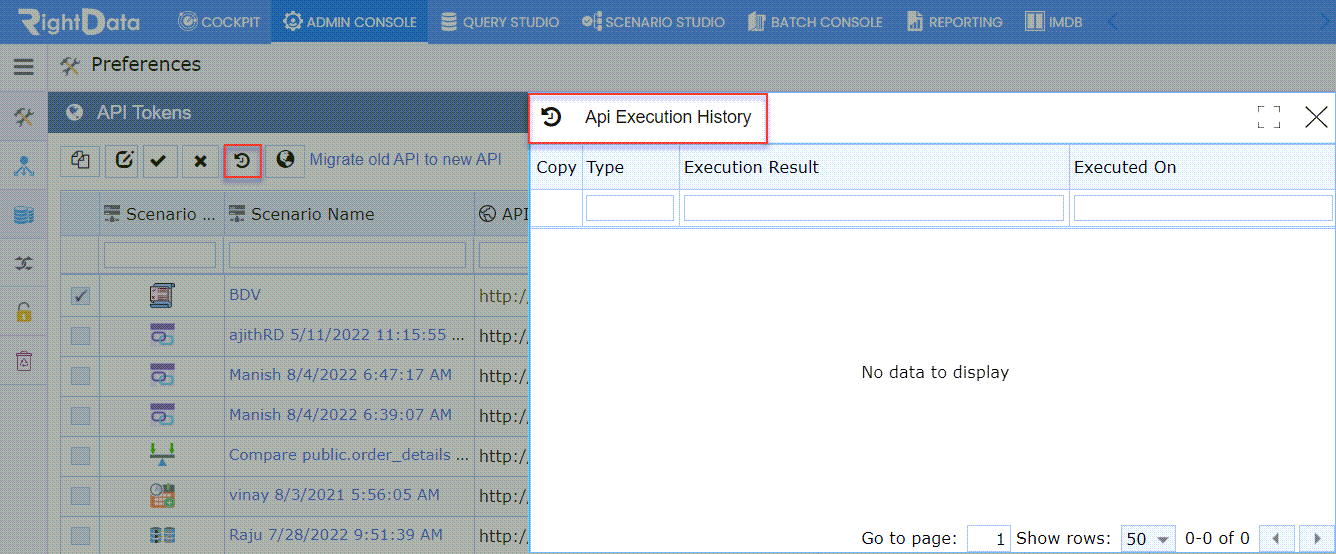
Task: Check the Manish 6:39:07 AM row checkbox
Action: [80, 416]
